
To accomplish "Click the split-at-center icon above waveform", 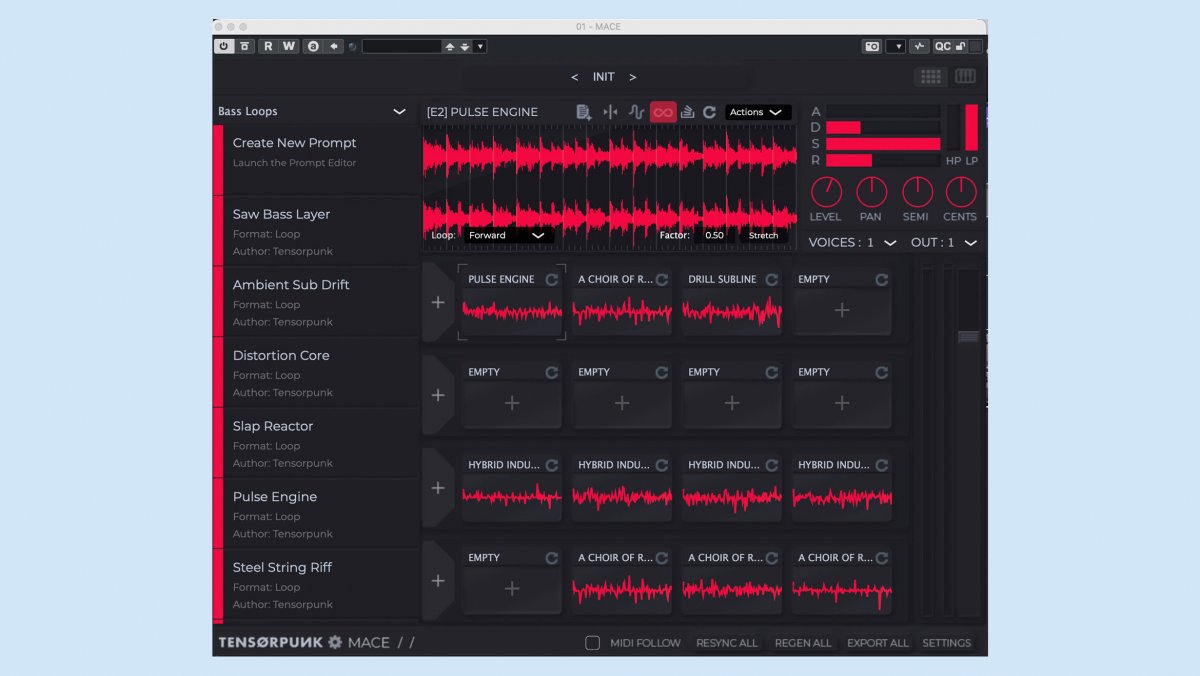I will point(610,112).
